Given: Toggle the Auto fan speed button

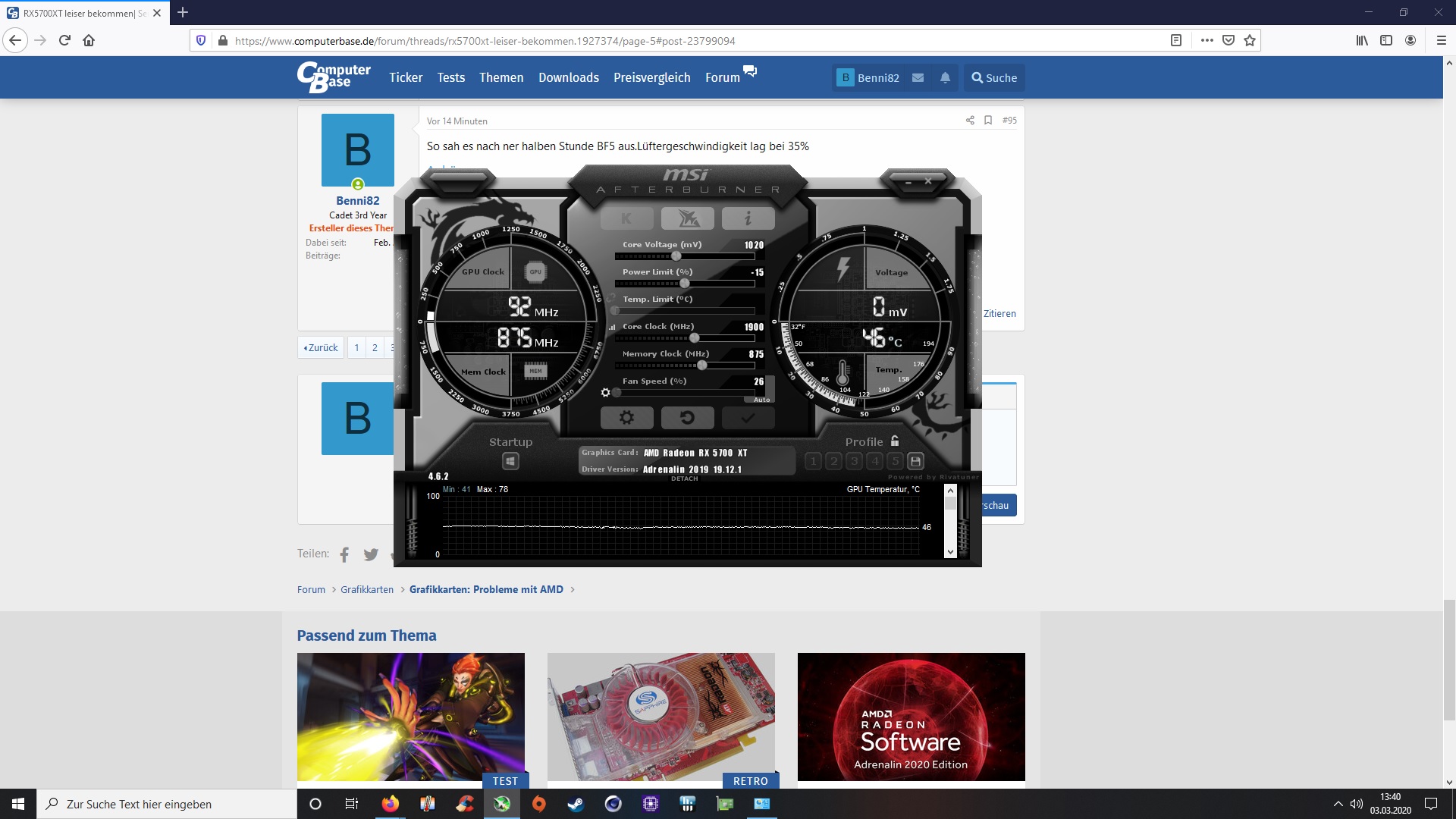Looking at the screenshot, I should coord(761,400).
